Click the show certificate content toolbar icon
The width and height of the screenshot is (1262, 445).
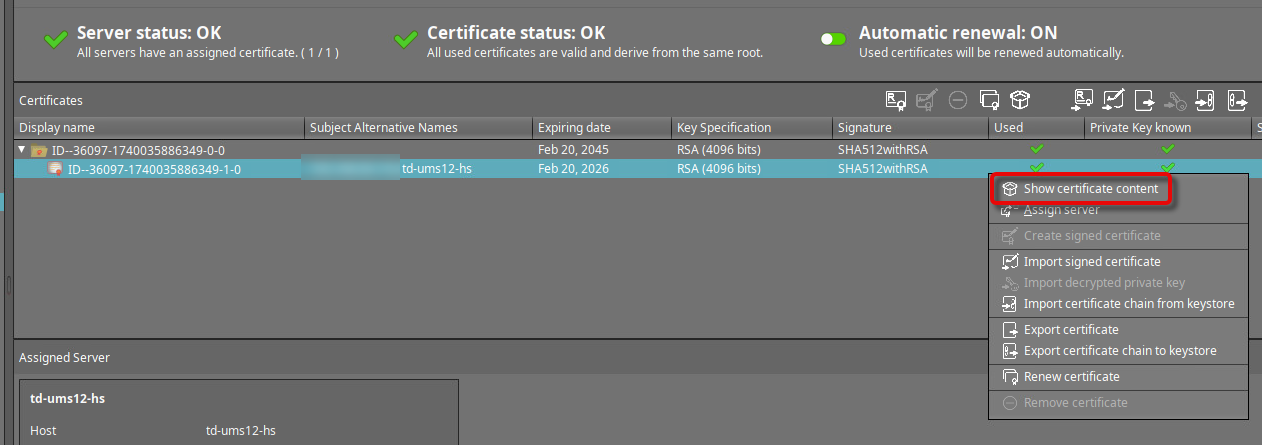[x=1020, y=100]
